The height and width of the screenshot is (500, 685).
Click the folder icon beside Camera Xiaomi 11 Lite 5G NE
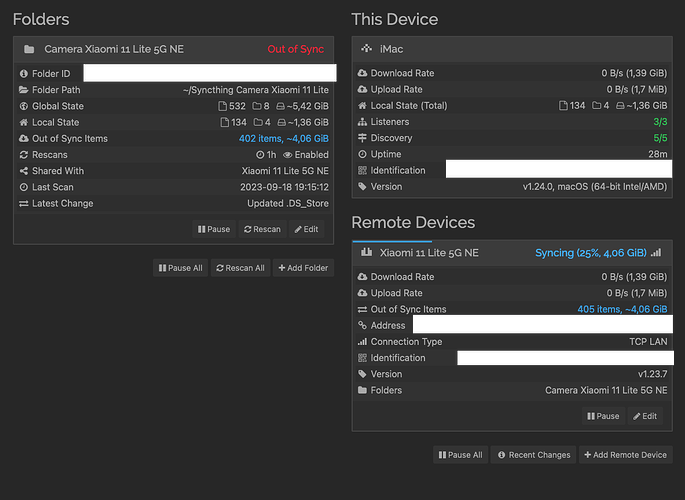click(29, 49)
